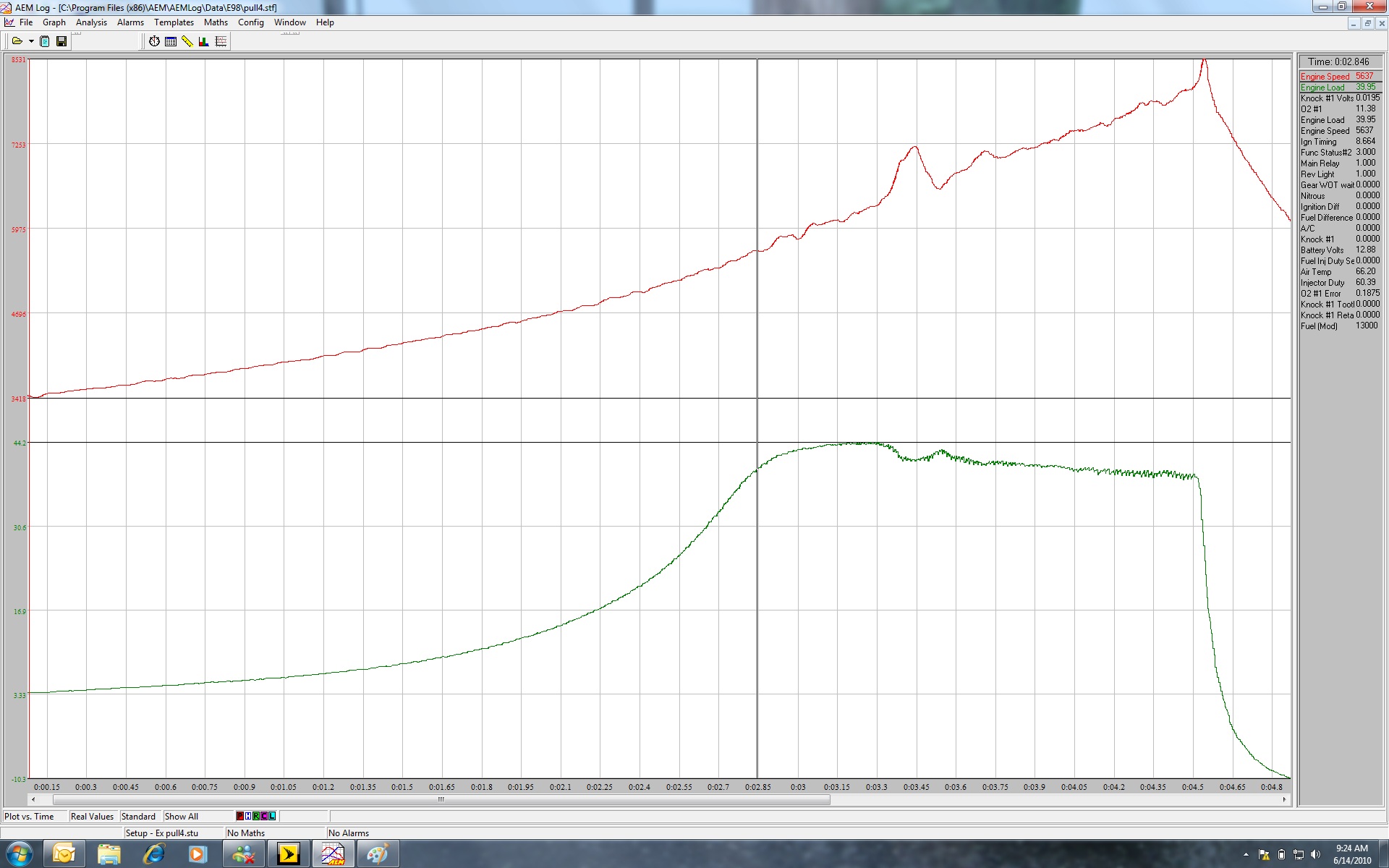Click the notepad icon in toolbar
Screen dimensions: 1389x868
[x=45, y=41]
